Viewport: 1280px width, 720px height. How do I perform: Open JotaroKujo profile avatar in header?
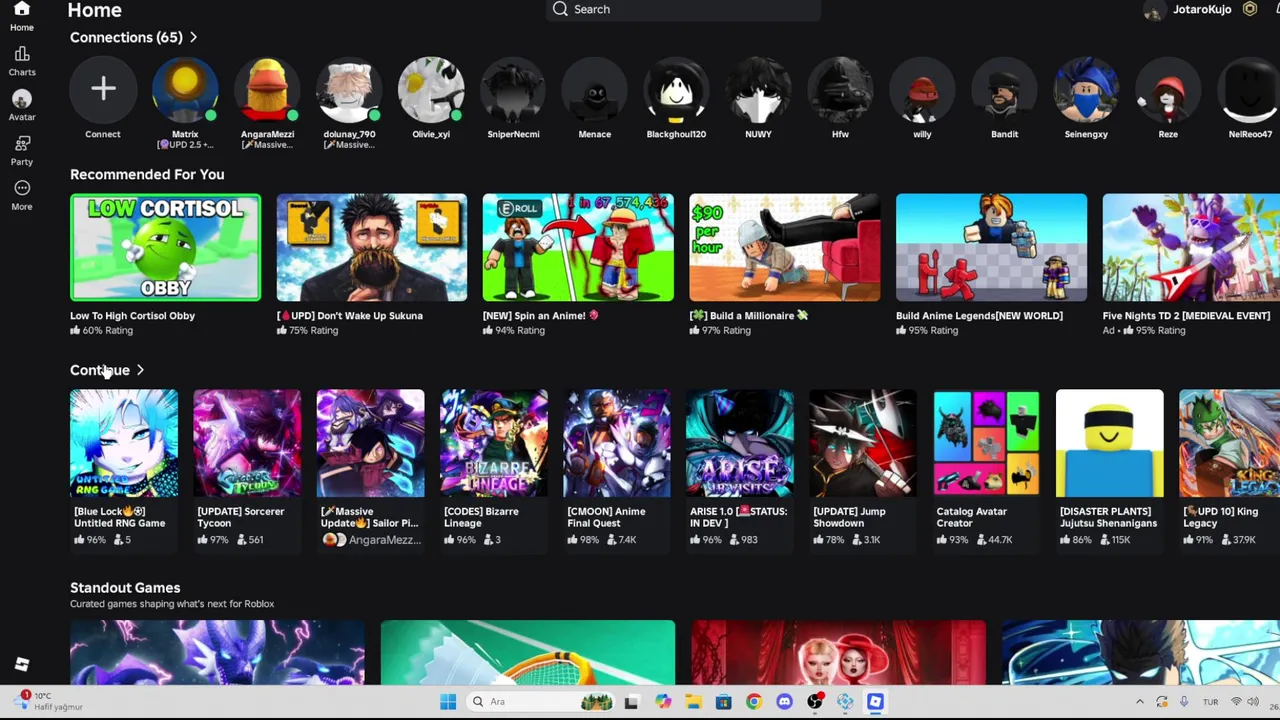pos(1154,10)
